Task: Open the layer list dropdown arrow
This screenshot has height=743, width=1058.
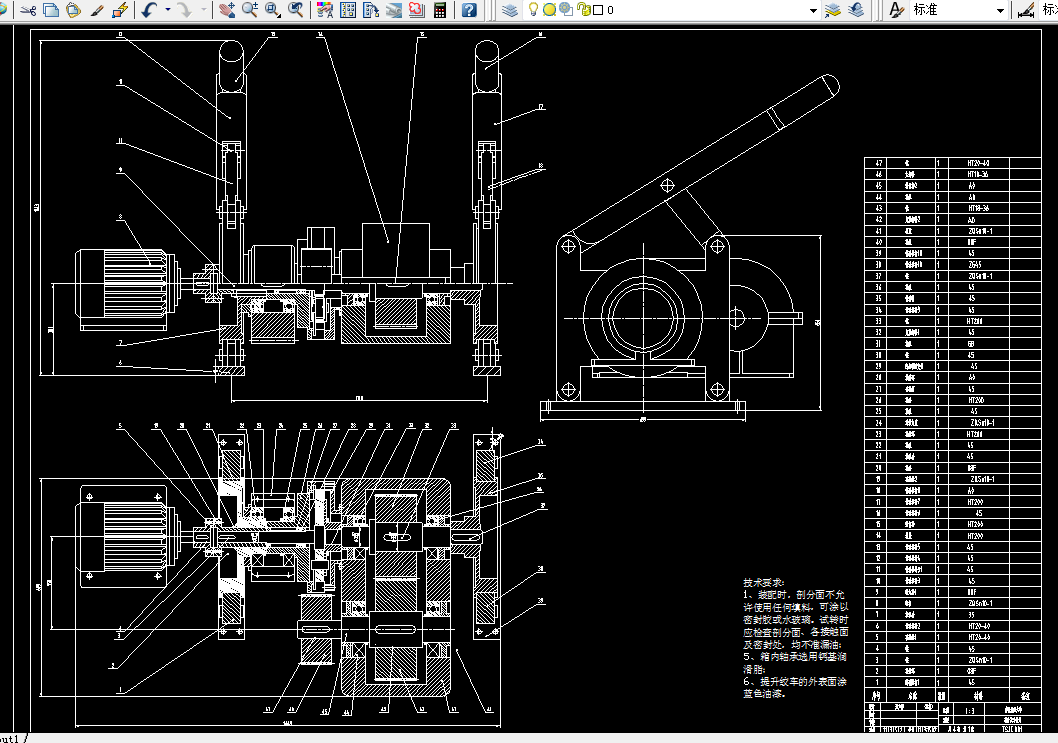Action: tap(813, 10)
